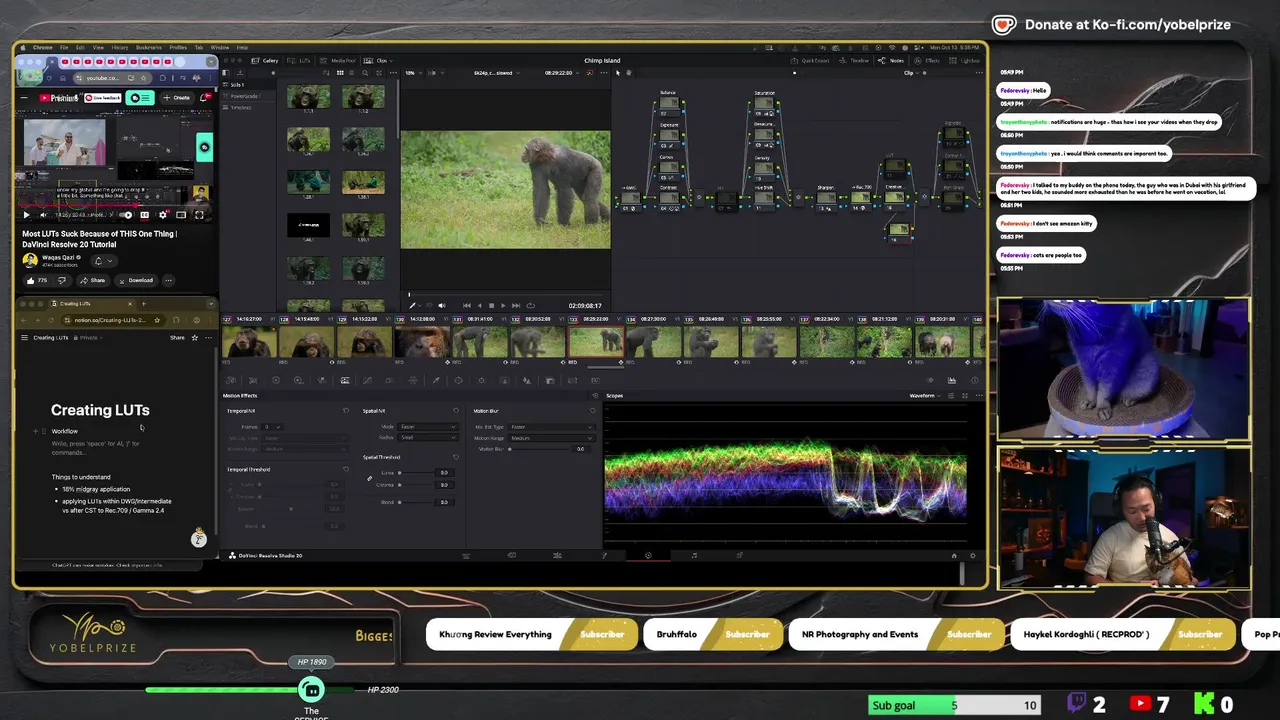The image size is (1280, 720).
Task: Open the Color Wheels palette icon
Action: [276, 380]
